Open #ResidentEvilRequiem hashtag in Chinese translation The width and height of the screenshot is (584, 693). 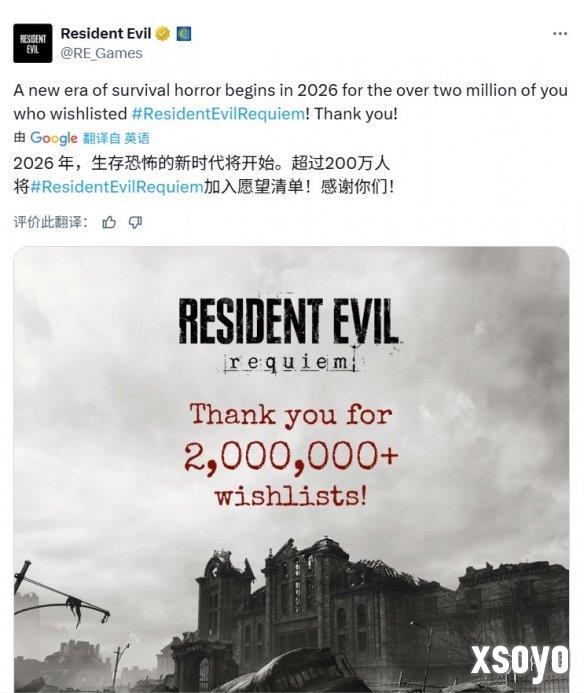tap(117, 187)
